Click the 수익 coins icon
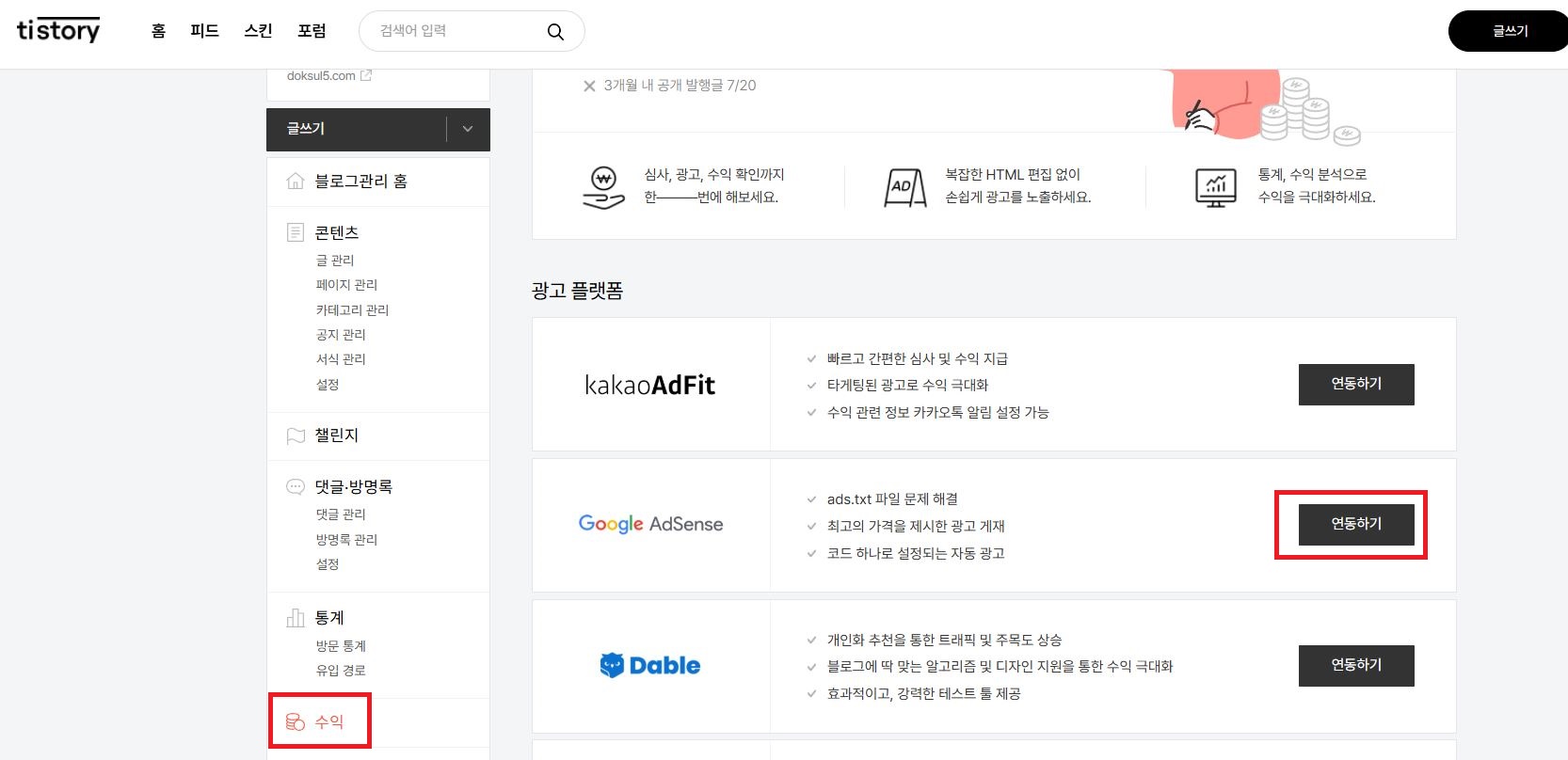 (x=296, y=721)
